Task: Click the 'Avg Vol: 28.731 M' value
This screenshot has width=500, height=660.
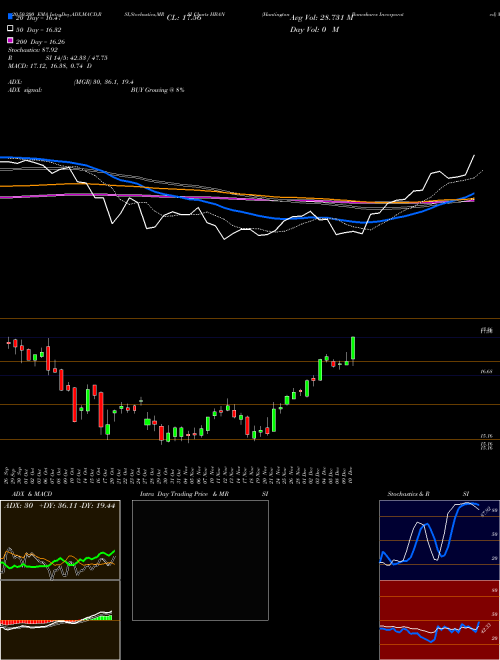Action: [x=321, y=18]
